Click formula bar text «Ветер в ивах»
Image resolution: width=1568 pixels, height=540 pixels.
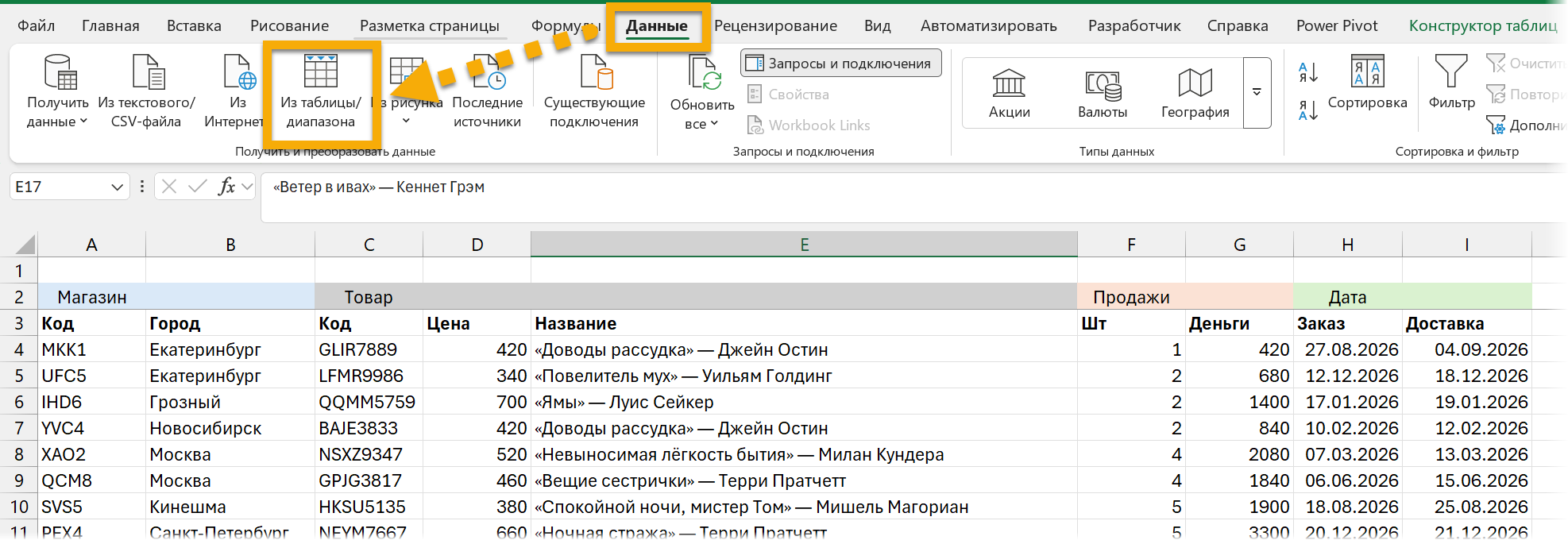click(325, 187)
